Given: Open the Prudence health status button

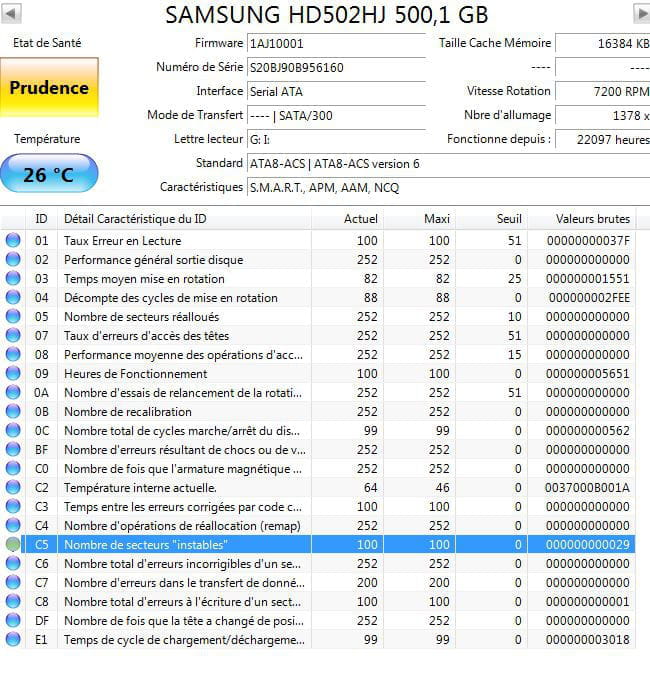Looking at the screenshot, I should [49, 87].
